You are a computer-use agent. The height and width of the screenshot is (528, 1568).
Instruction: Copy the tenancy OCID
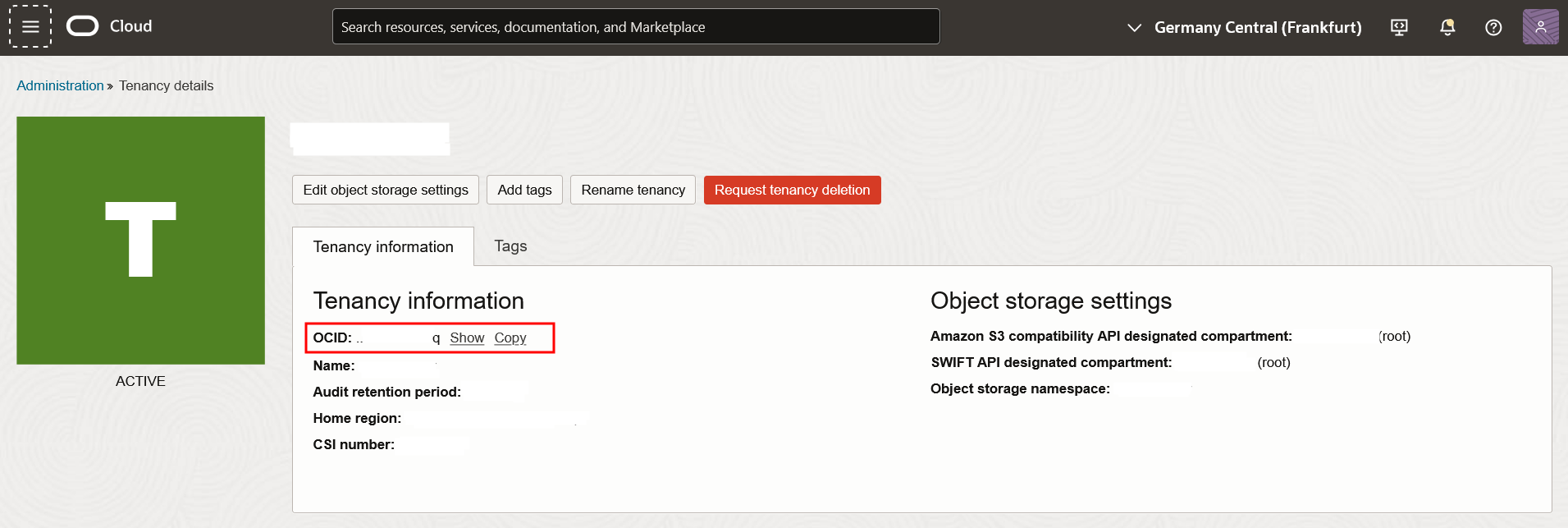[510, 337]
